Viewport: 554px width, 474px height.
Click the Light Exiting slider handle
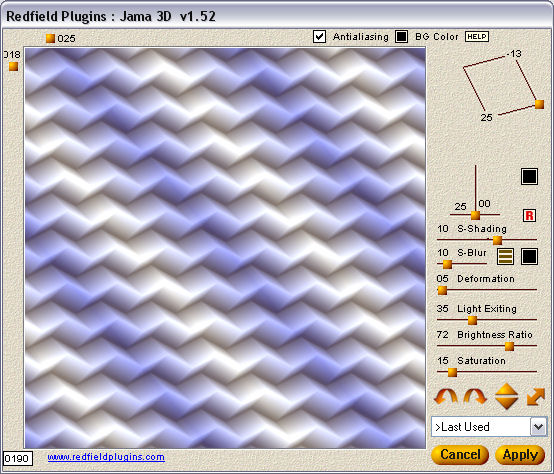[x=472, y=320]
